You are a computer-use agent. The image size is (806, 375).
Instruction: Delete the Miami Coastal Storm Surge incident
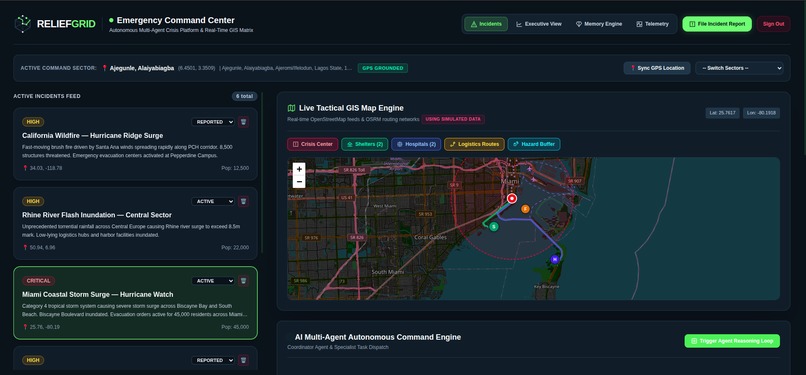point(243,281)
